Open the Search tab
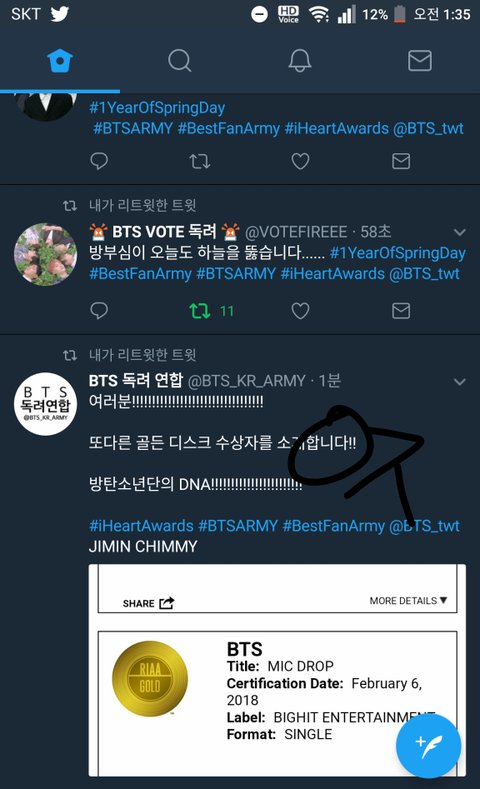This screenshot has width=480, height=789. pos(180,61)
